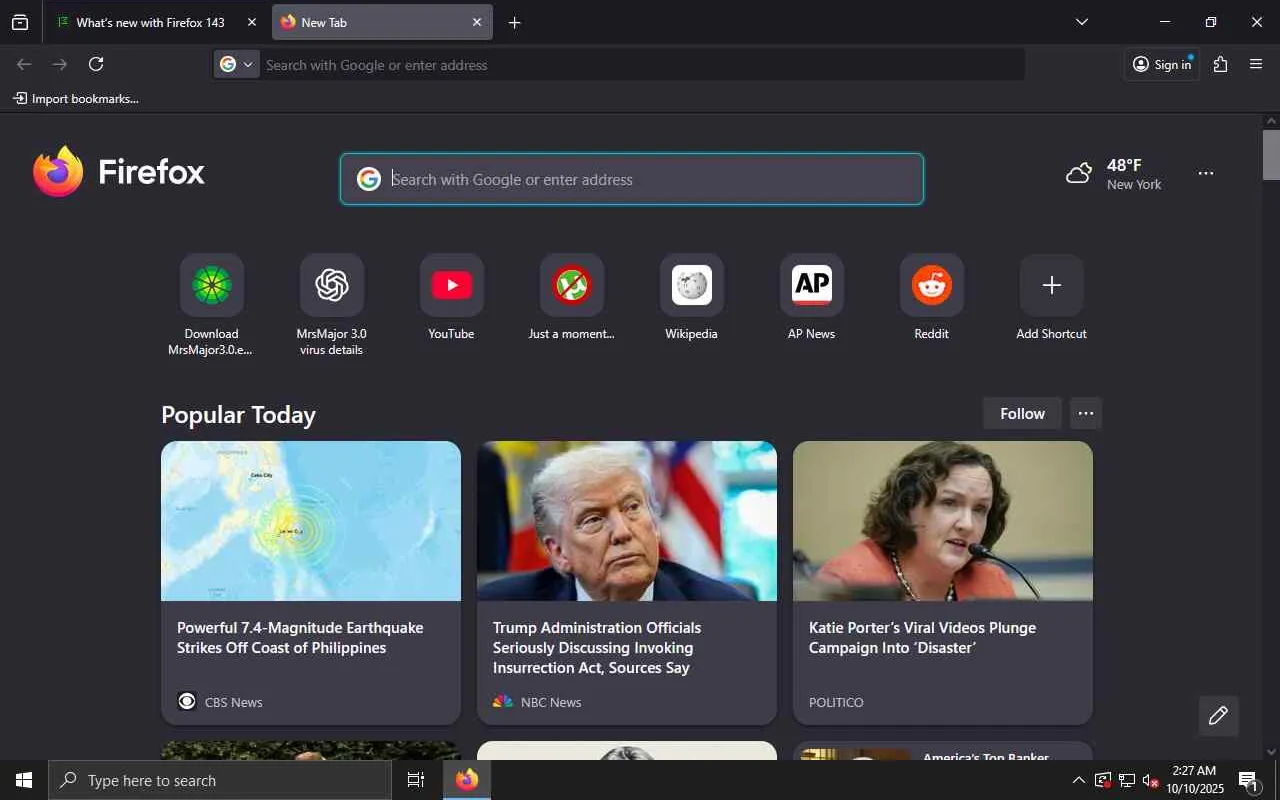Click the Firefox icon on the taskbar
Screen dimensions: 1280x800
point(467,780)
